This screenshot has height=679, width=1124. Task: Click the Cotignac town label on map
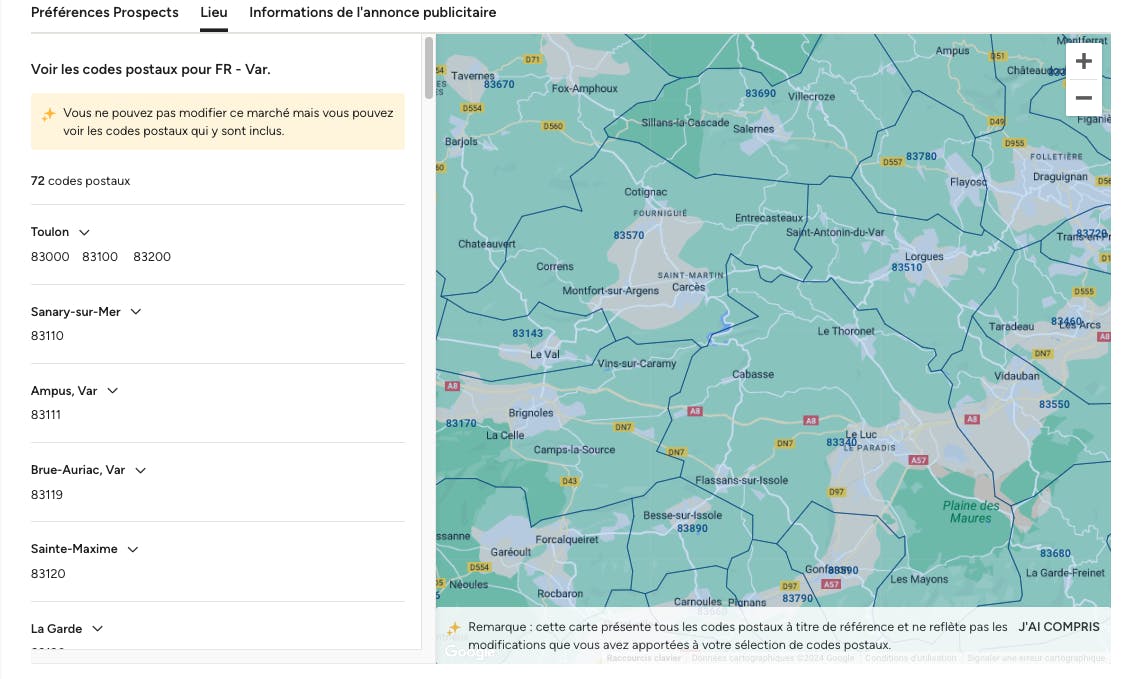(x=646, y=192)
